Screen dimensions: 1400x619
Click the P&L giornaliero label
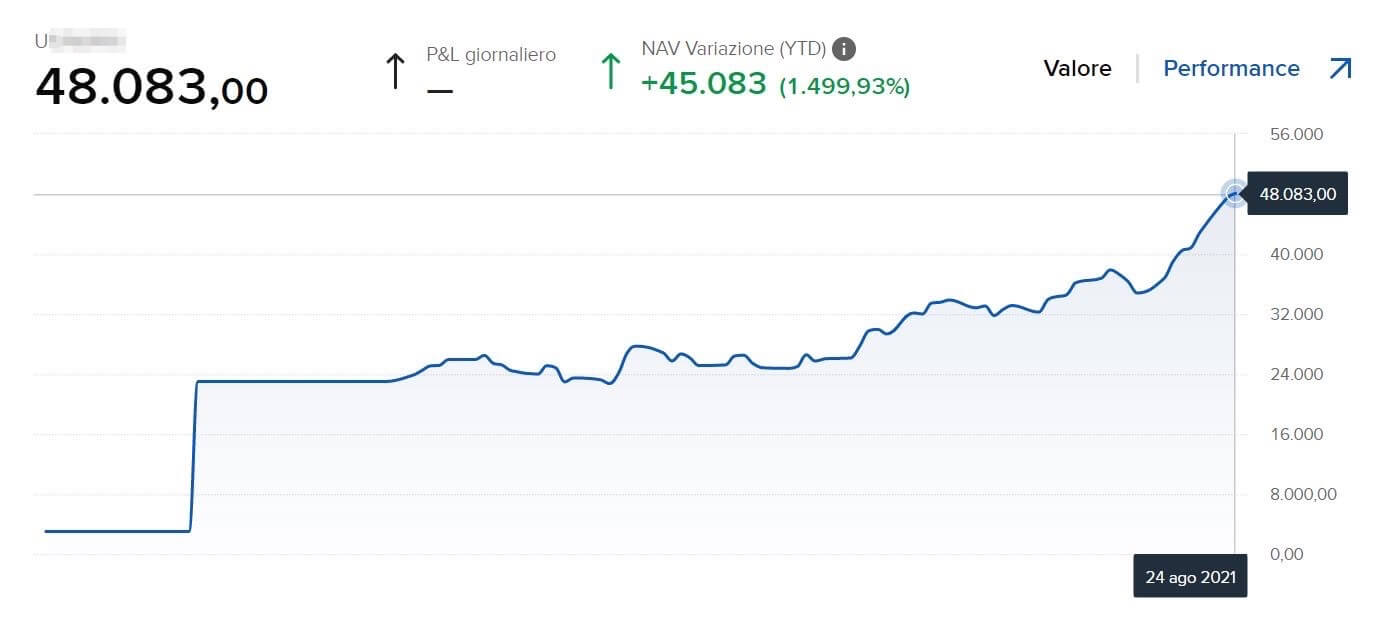point(491,55)
